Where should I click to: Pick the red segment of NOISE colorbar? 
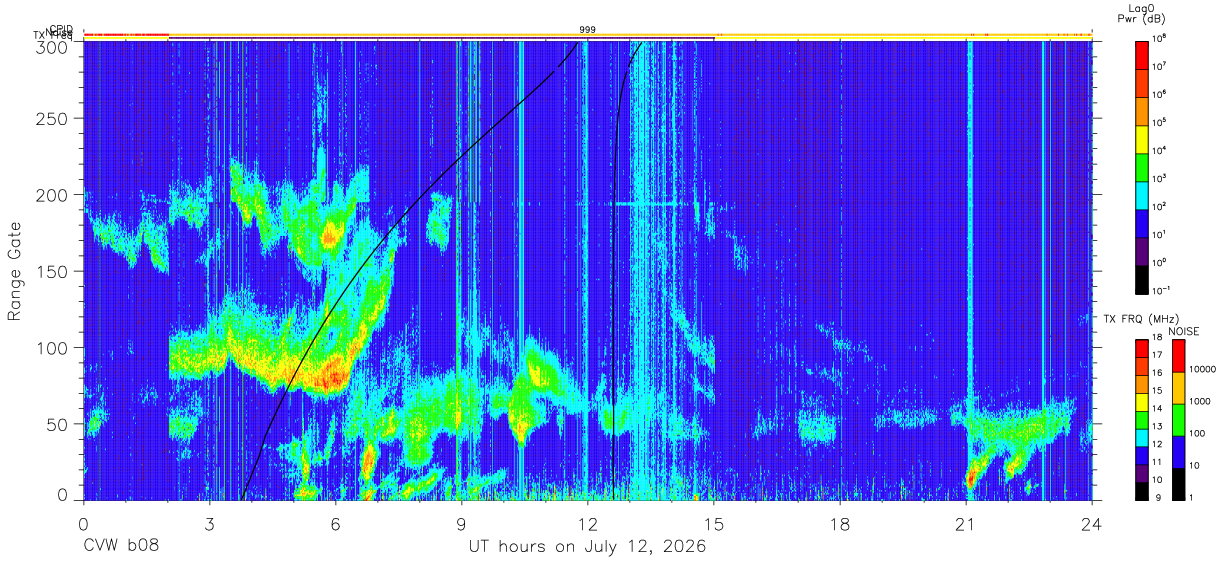pos(1178,356)
